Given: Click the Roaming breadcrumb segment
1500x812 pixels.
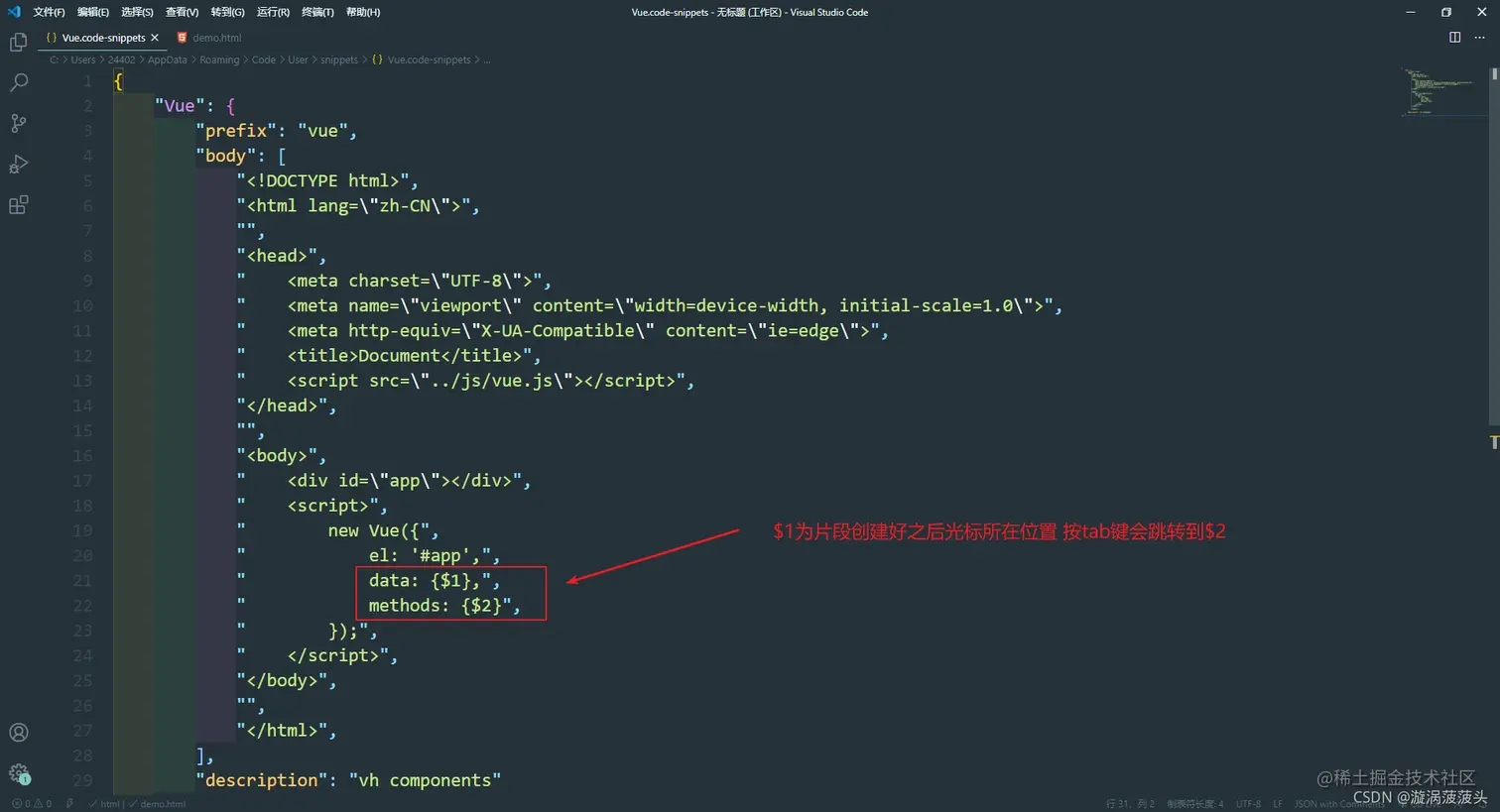Looking at the screenshot, I should tap(219, 59).
